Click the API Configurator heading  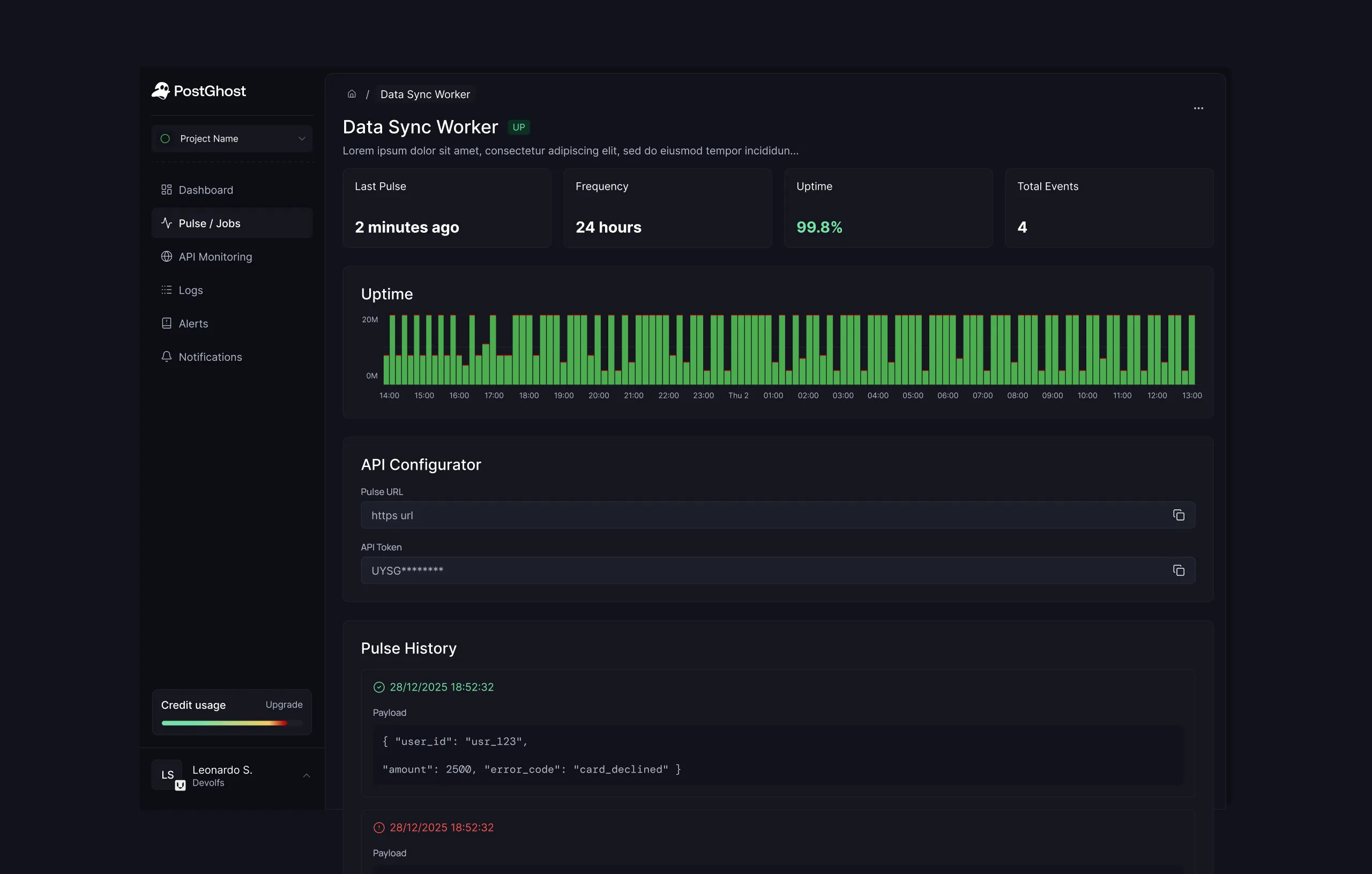(421, 465)
